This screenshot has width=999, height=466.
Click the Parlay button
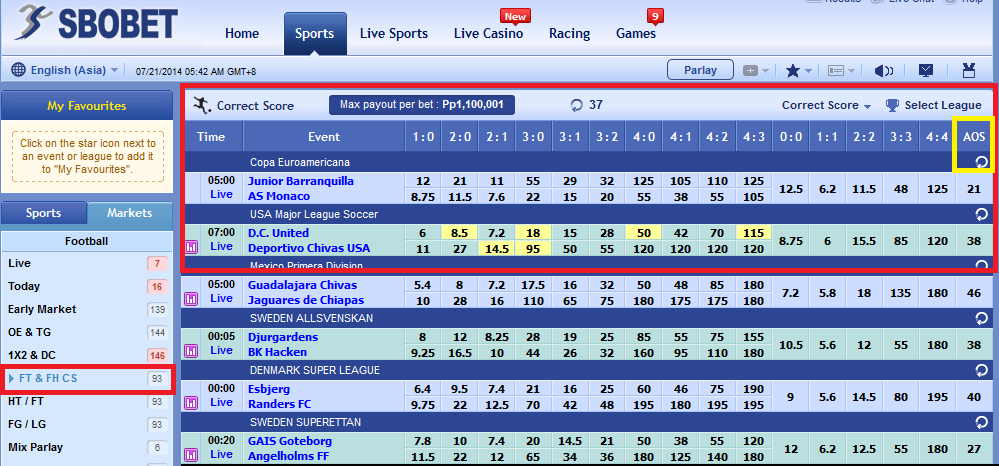[x=700, y=70]
